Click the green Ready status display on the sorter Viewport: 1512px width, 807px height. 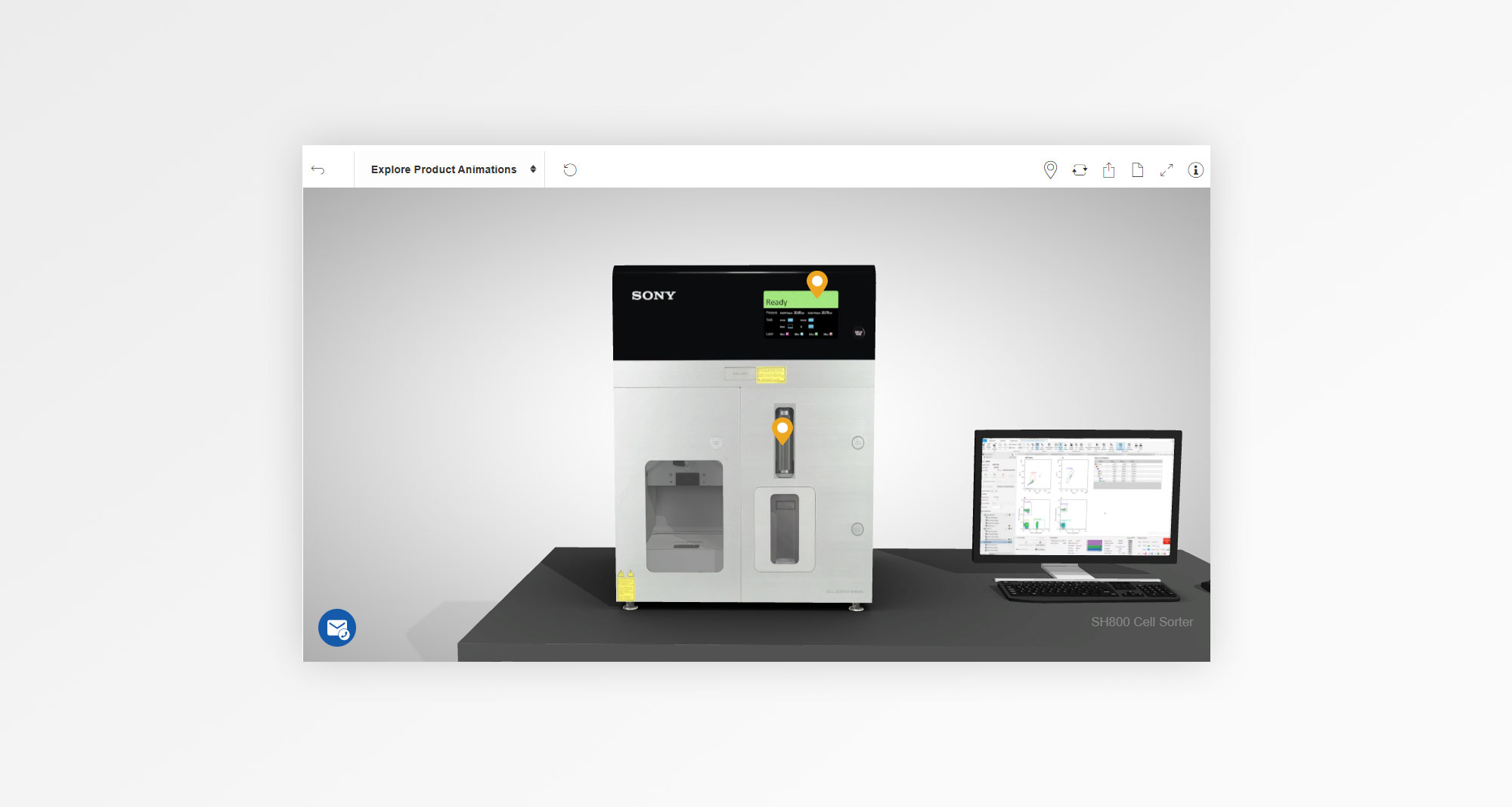tap(801, 300)
